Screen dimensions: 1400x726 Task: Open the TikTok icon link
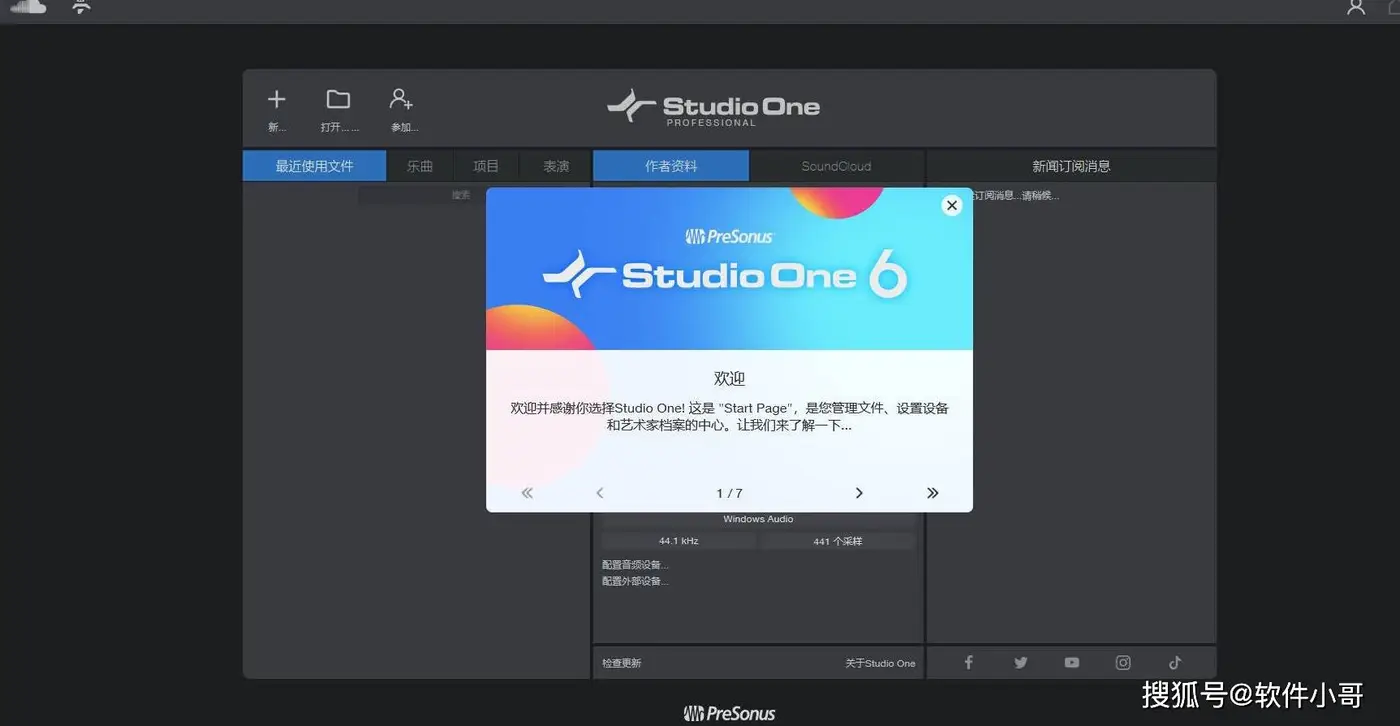click(1175, 662)
